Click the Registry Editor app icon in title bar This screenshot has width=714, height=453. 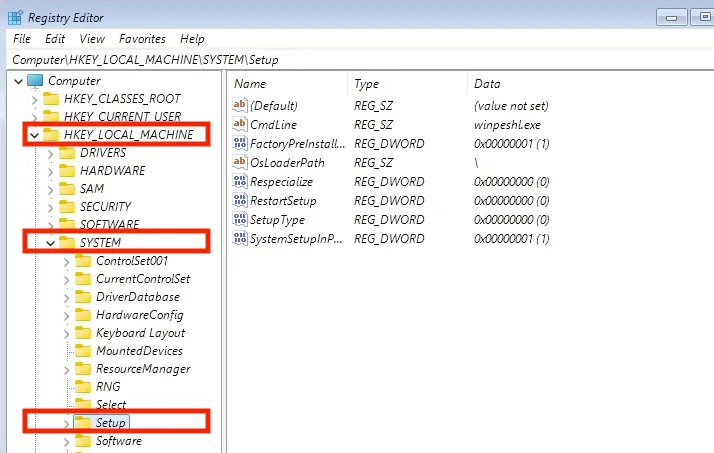click(15, 17)
